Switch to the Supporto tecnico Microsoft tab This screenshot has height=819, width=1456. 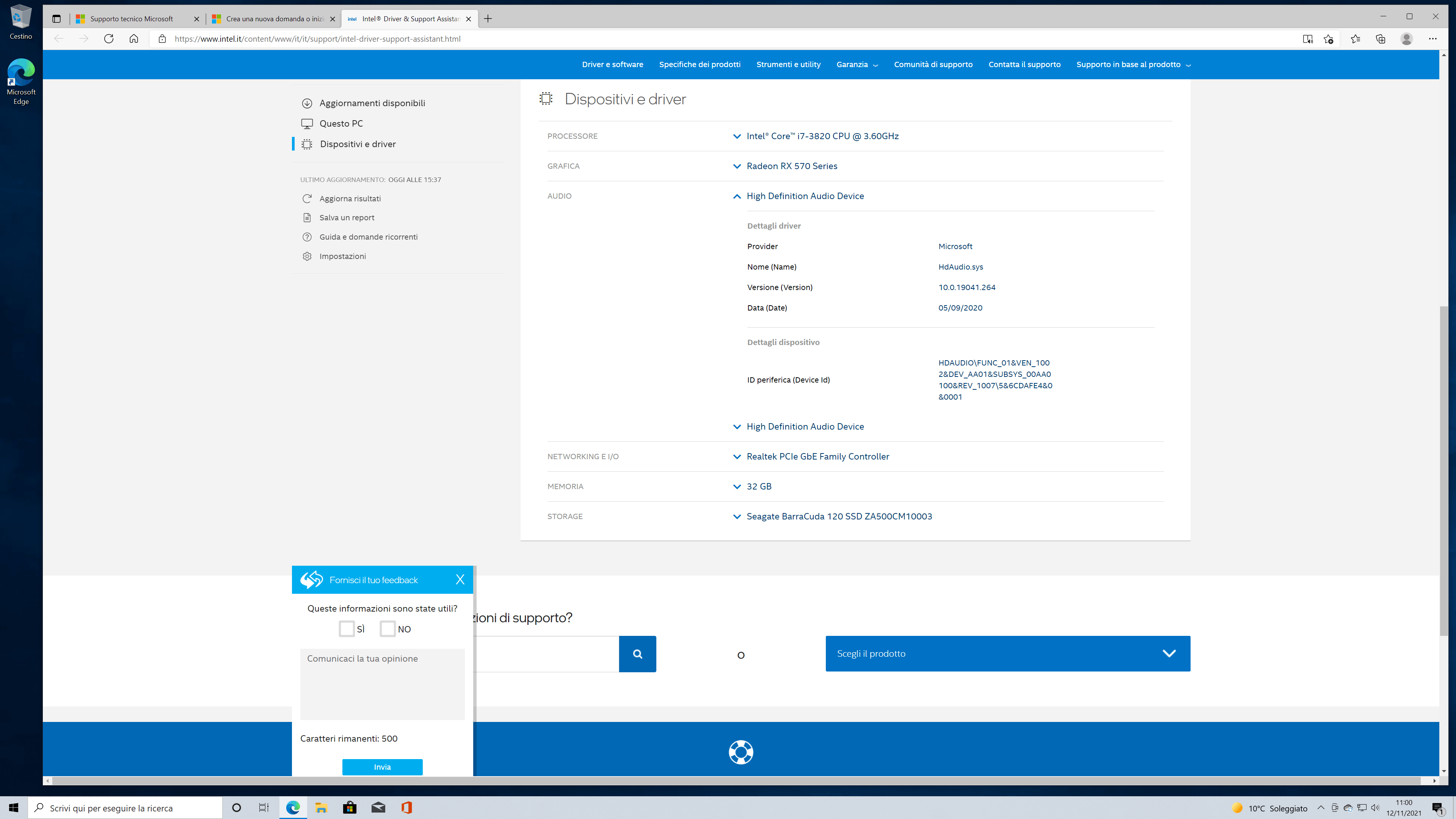[131, 19]
